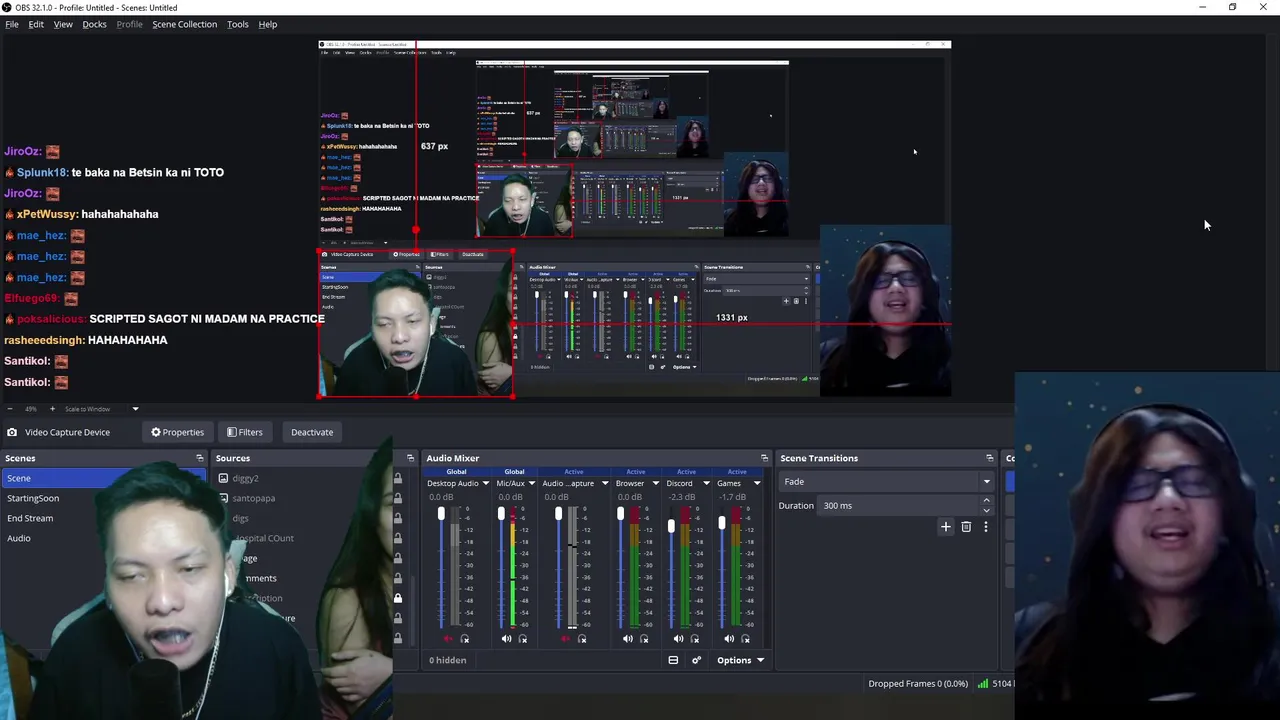The height and width of the screenshot is (720, 1280).
Task: Open the File menu
Action: (x=12, y=24)
